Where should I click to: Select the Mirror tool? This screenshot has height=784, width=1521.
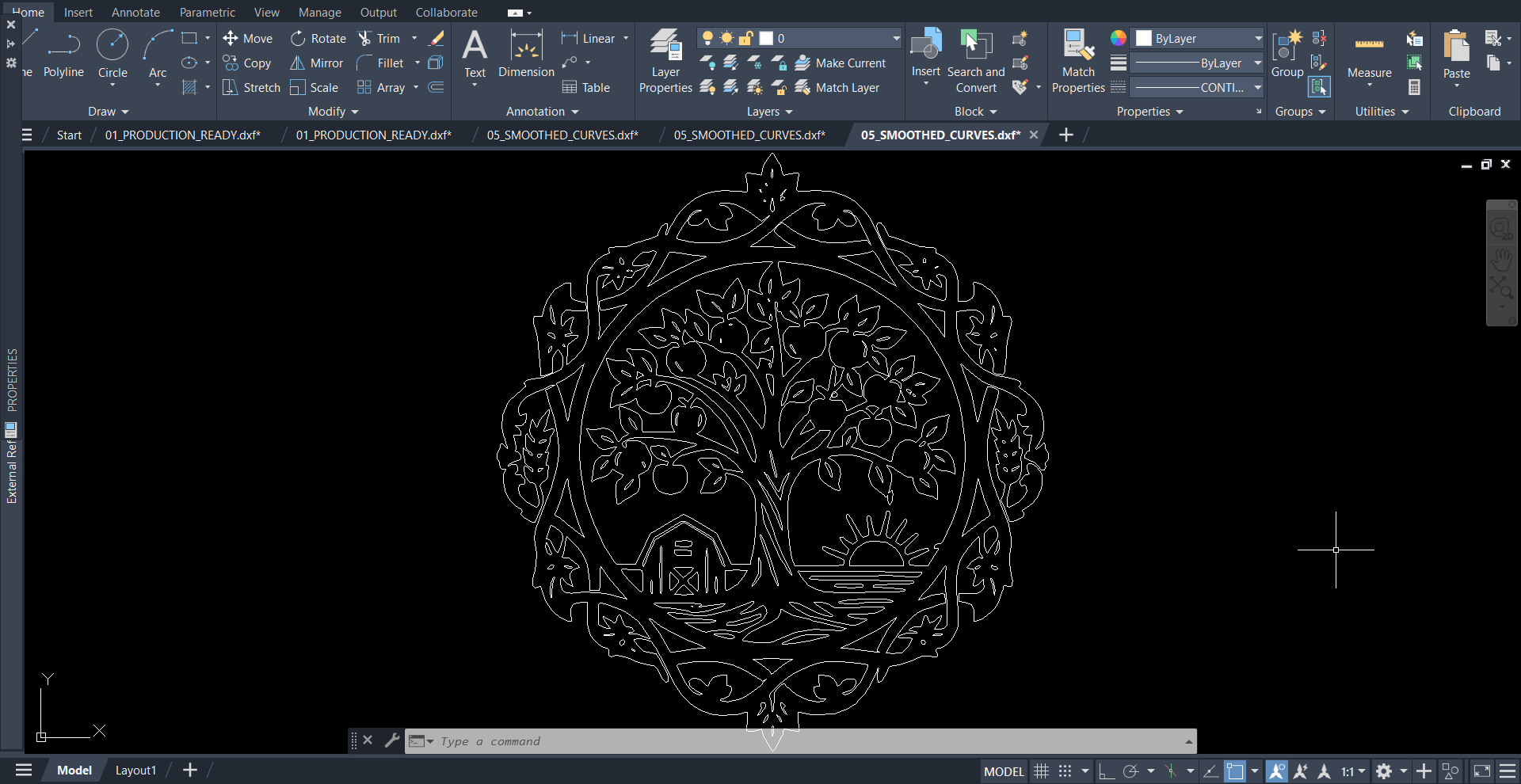(x=316, y=63)
